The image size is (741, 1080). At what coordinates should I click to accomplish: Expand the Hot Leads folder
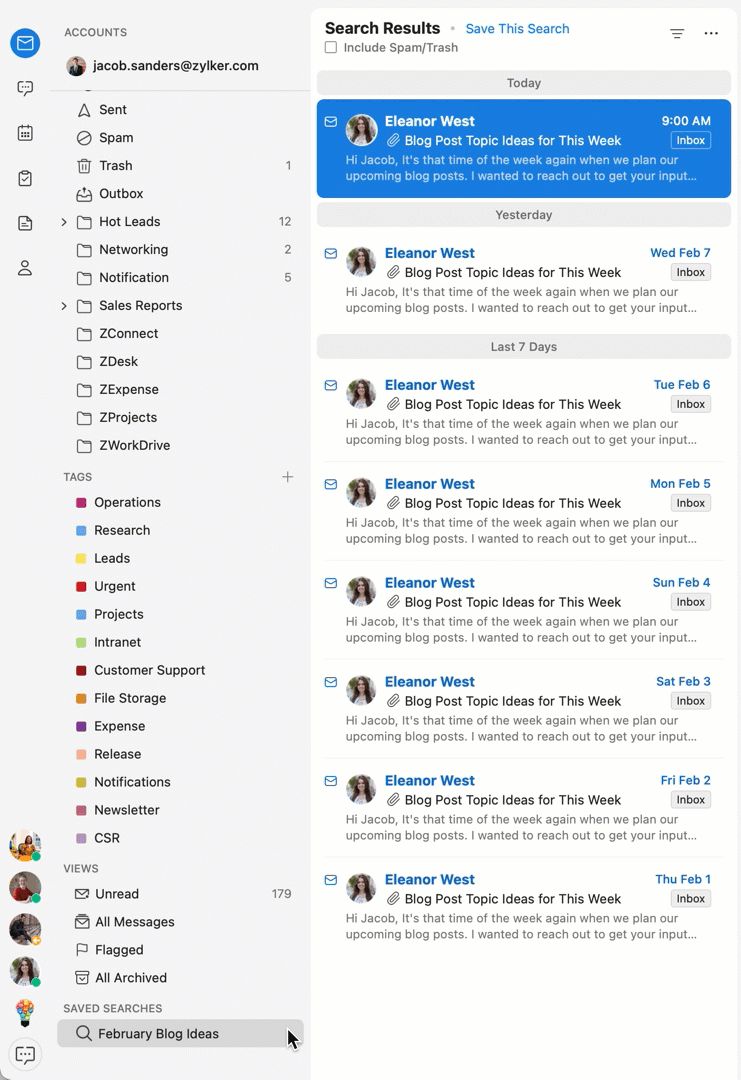64,222
